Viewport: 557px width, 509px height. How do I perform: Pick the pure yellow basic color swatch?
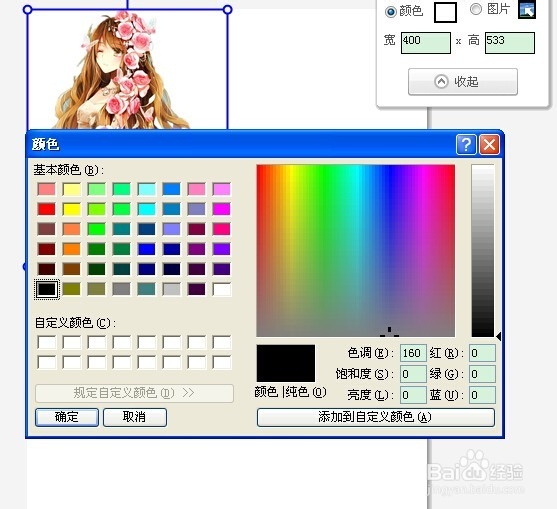[71, 209]
